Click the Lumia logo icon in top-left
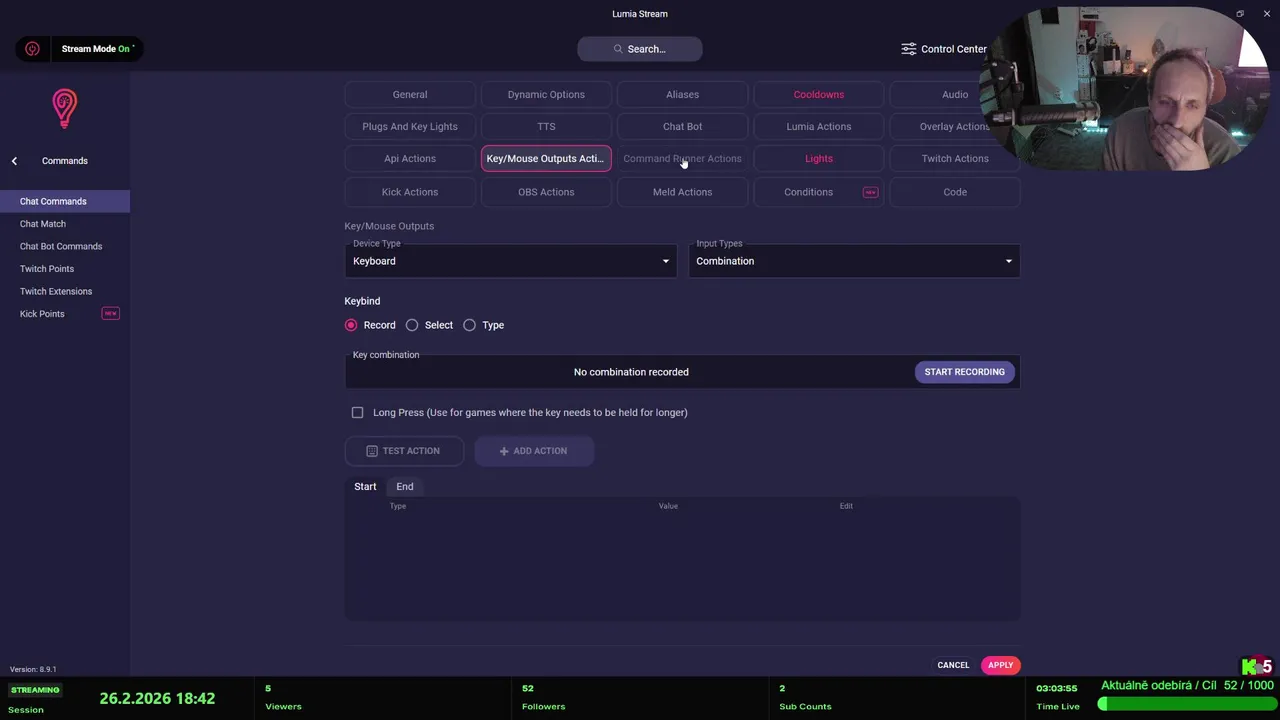The width and height of the screenshot is (1280, 720). click(x=32, y=49)
